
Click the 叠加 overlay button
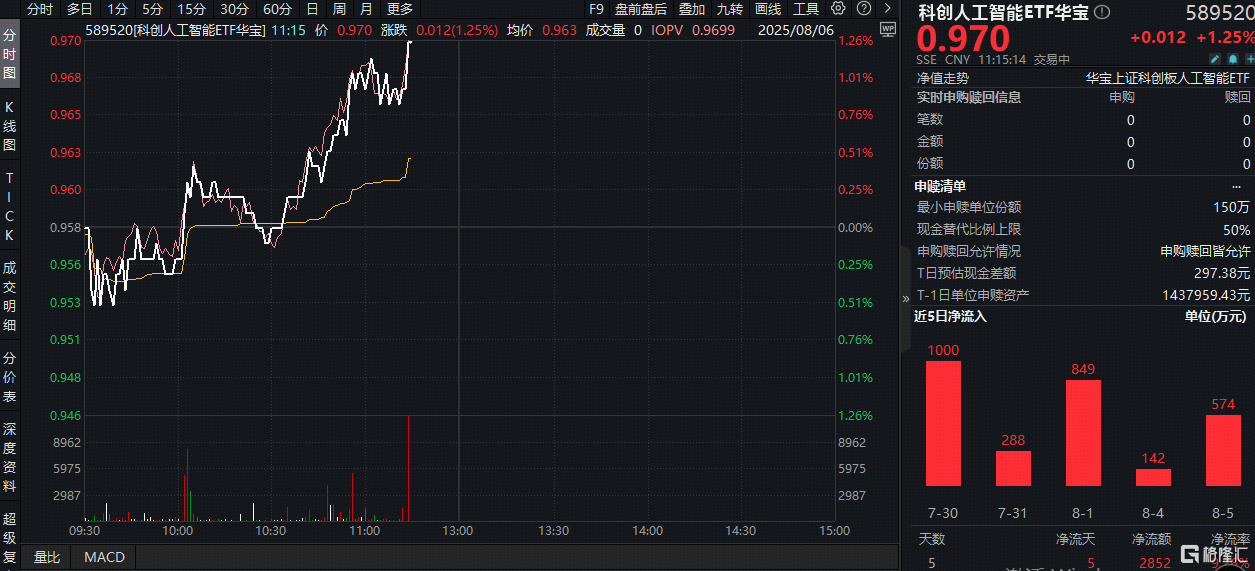[x=691, y=9]
